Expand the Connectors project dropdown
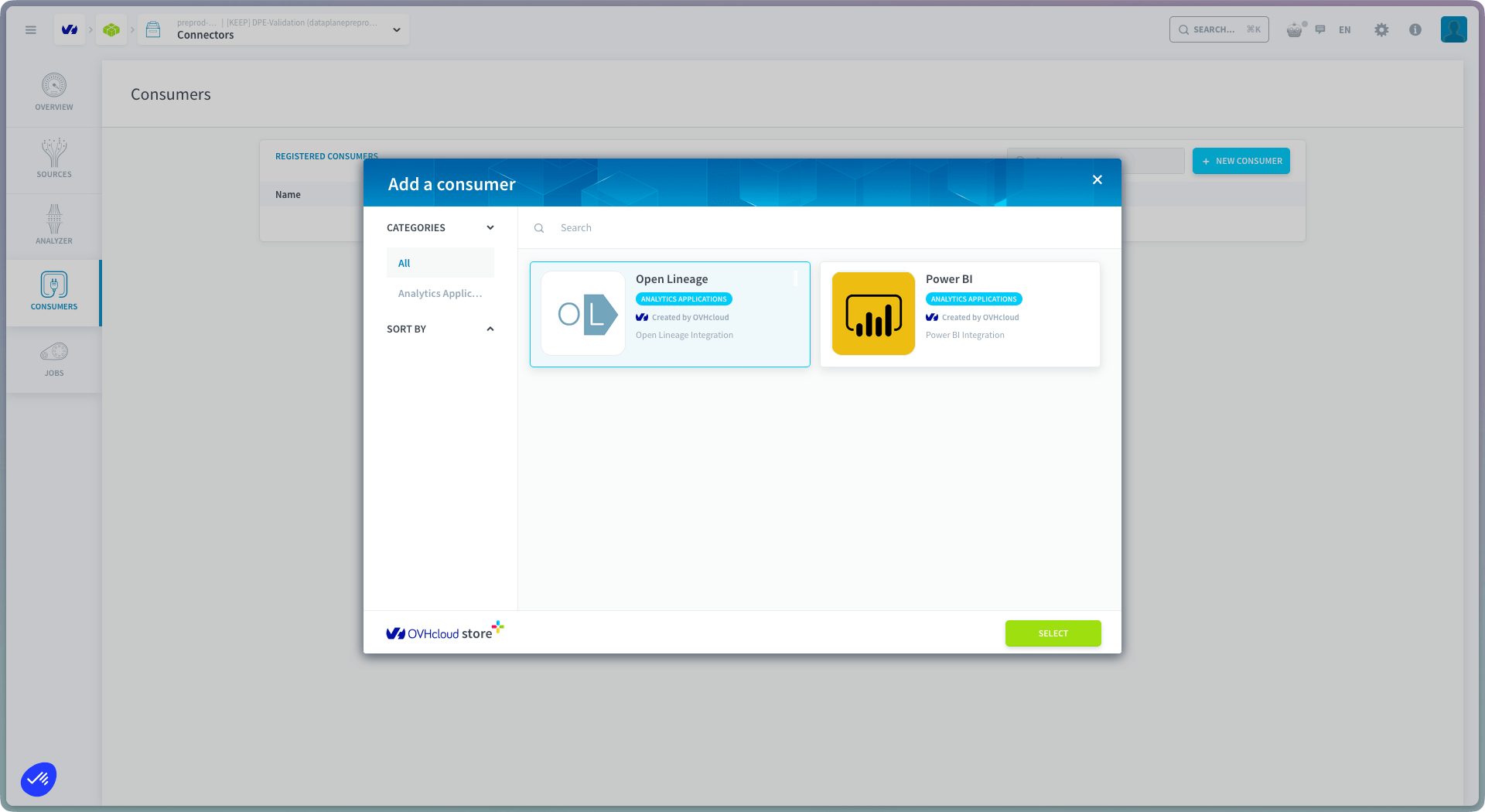The image size is (1485, 812). click(397, 30)
